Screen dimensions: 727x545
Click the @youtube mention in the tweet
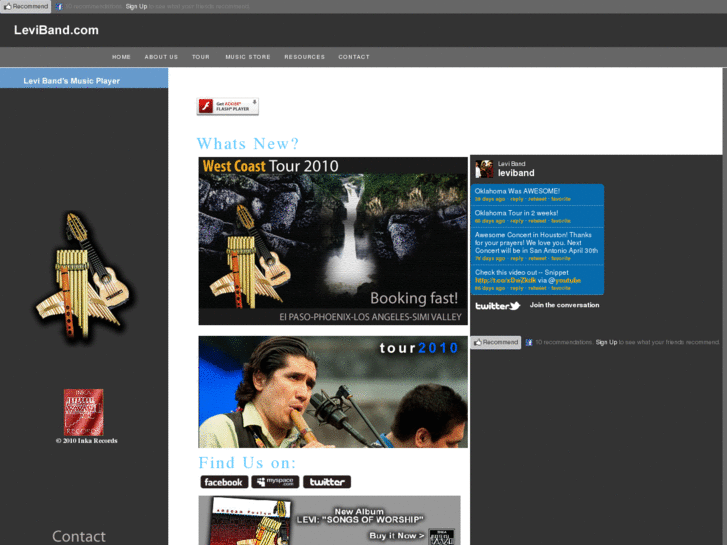(564, 280)
